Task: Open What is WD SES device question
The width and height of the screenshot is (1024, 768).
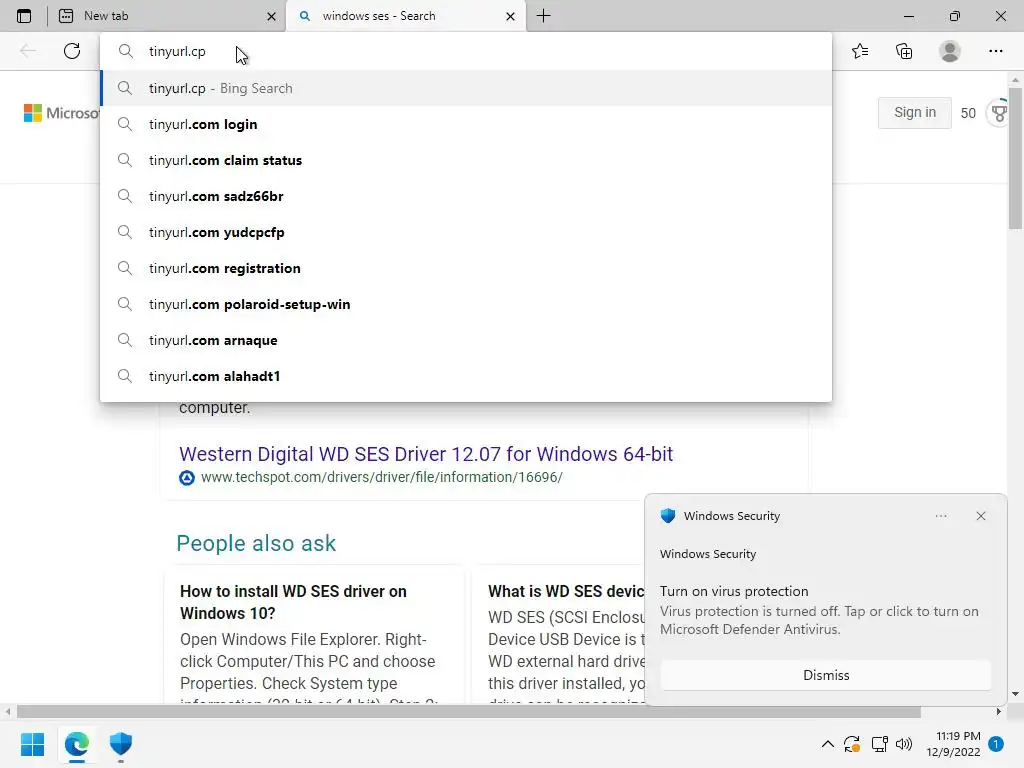Action: [x=566, y=591]
